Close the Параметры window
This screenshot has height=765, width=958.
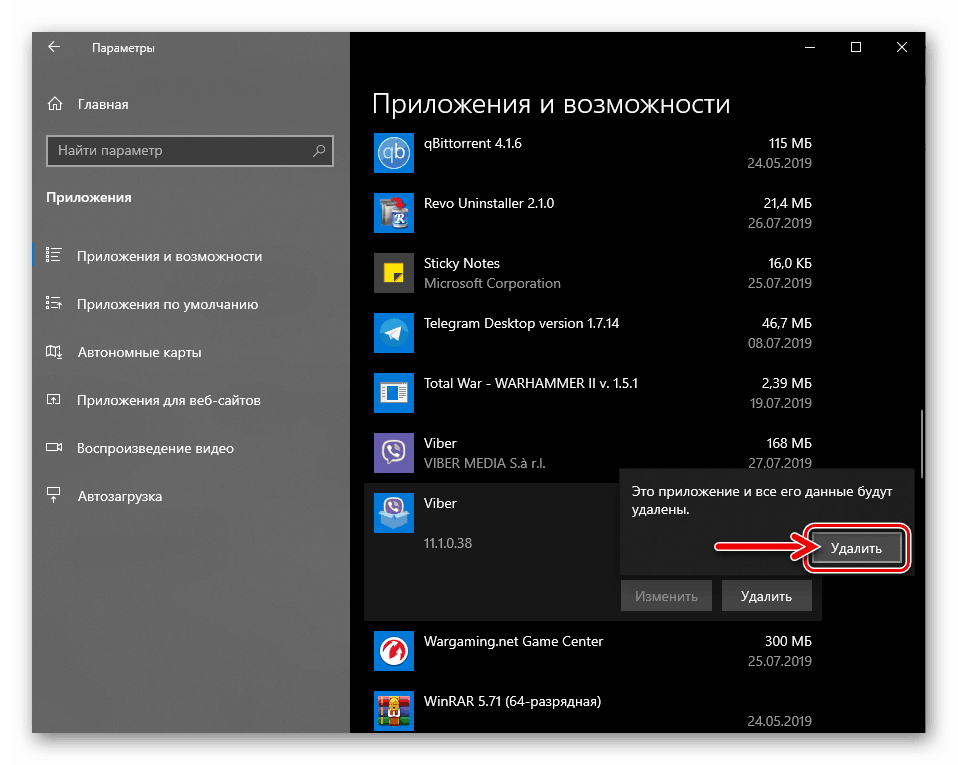click(902, 47)
